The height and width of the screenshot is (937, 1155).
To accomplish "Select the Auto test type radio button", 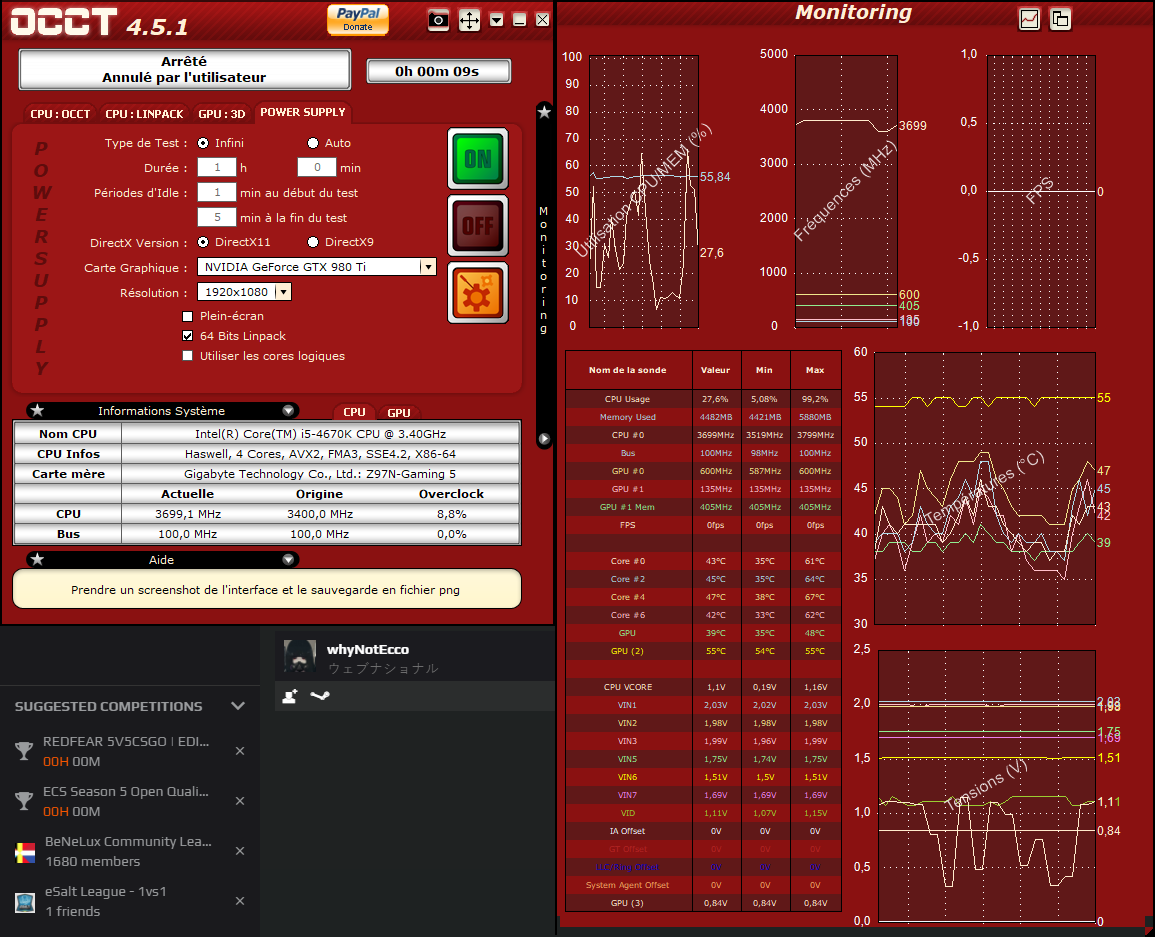I will pos(313,143).
